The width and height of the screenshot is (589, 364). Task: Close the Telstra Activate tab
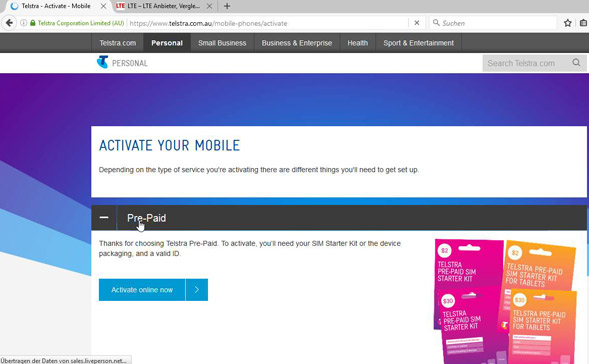[103, 6]
